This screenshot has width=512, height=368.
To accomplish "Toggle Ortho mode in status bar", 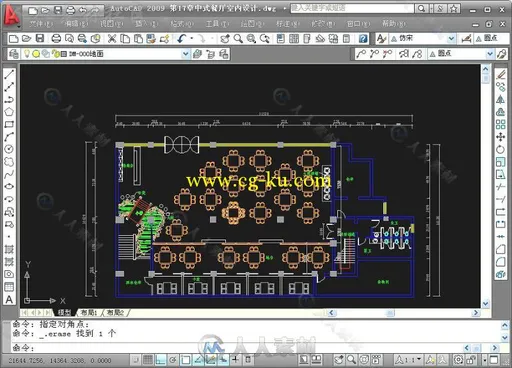I will click(161, 360).
